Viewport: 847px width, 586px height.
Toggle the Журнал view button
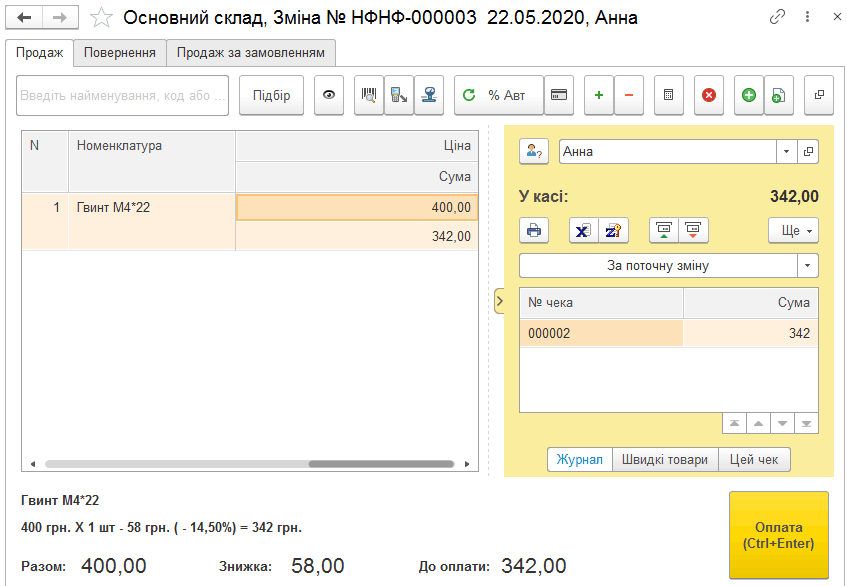pyautogui.click(x=580, y=460)
